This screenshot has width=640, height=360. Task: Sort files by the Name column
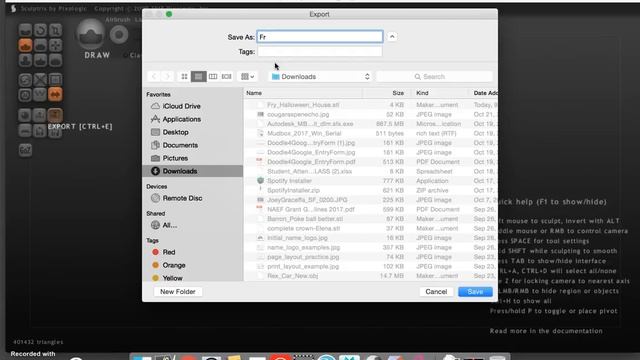(303, 93)
